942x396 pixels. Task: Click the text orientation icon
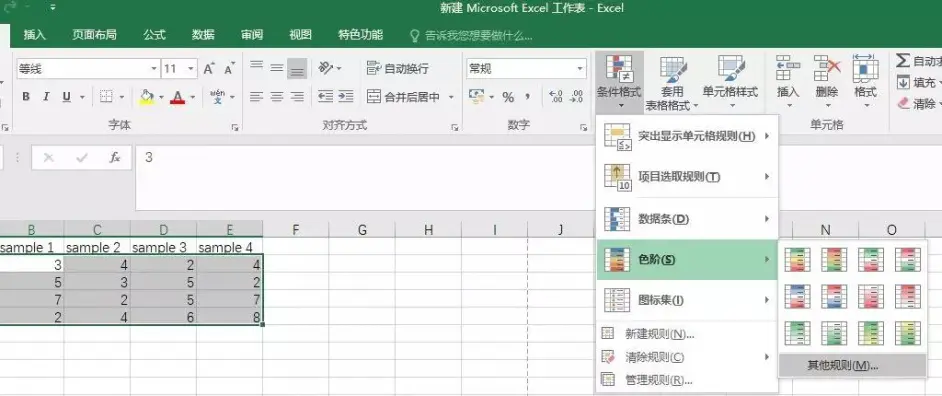pyautogui.click(x=326, y=69)
